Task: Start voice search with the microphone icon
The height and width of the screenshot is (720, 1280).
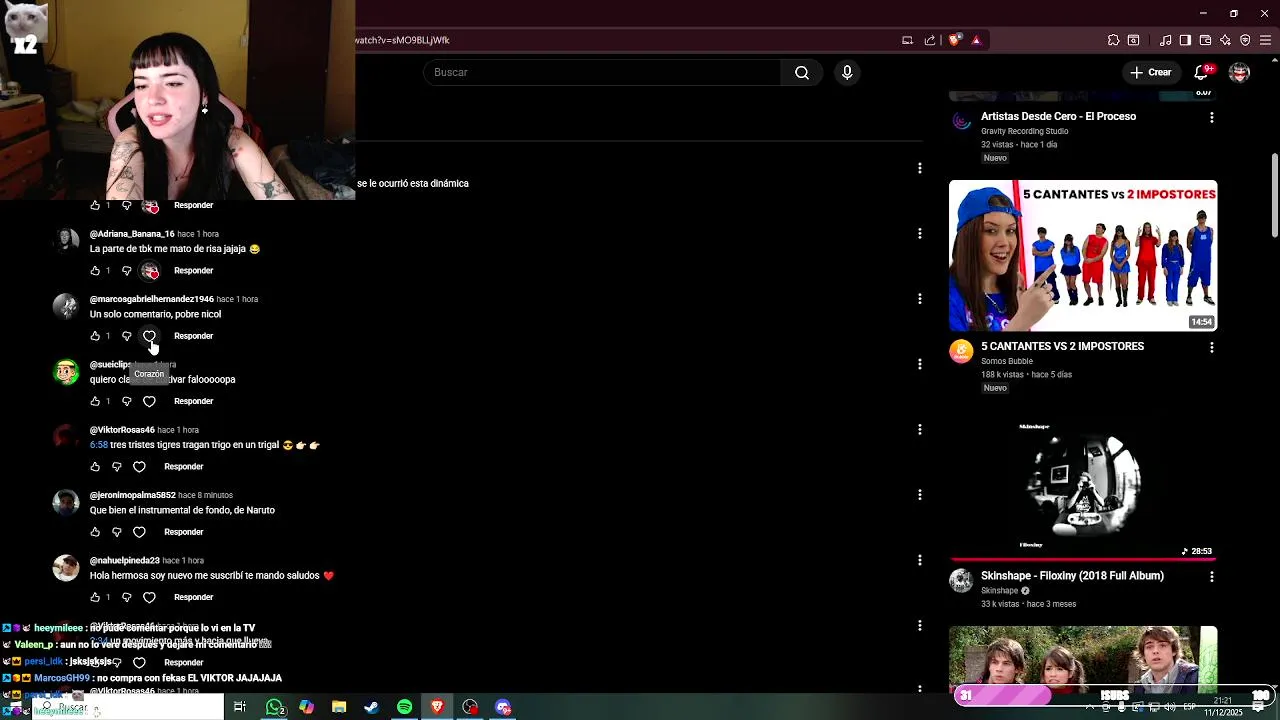Action: coord(847,72)
